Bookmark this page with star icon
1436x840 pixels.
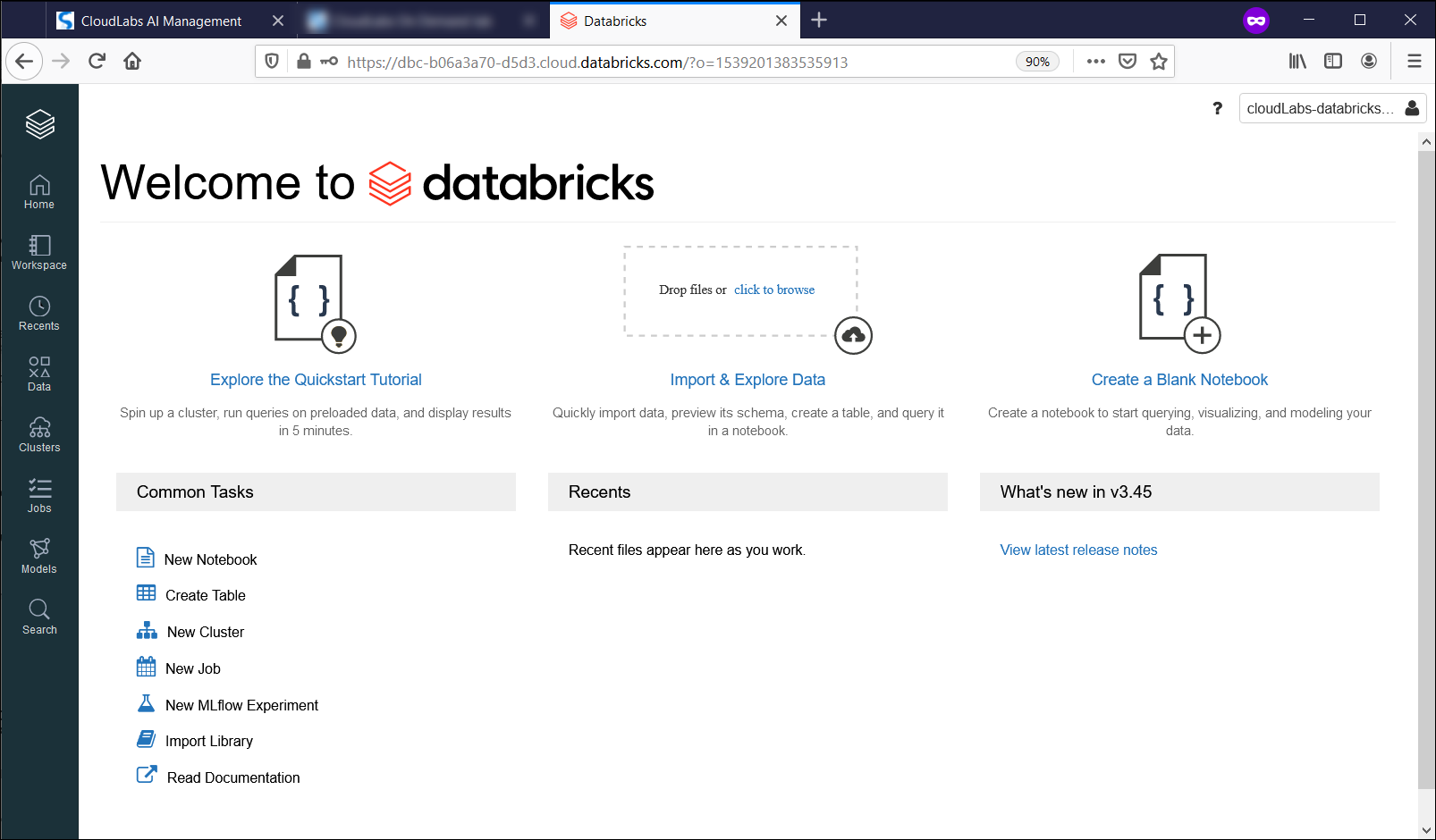point(1159,62)
